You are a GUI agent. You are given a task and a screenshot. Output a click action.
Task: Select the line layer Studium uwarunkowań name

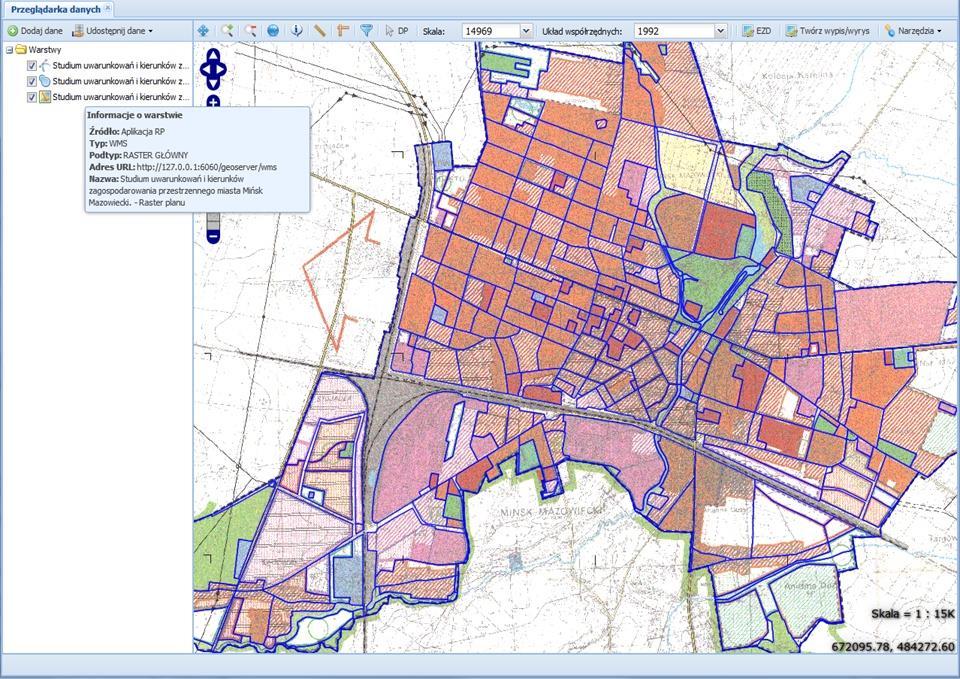[x=121, y=66]
